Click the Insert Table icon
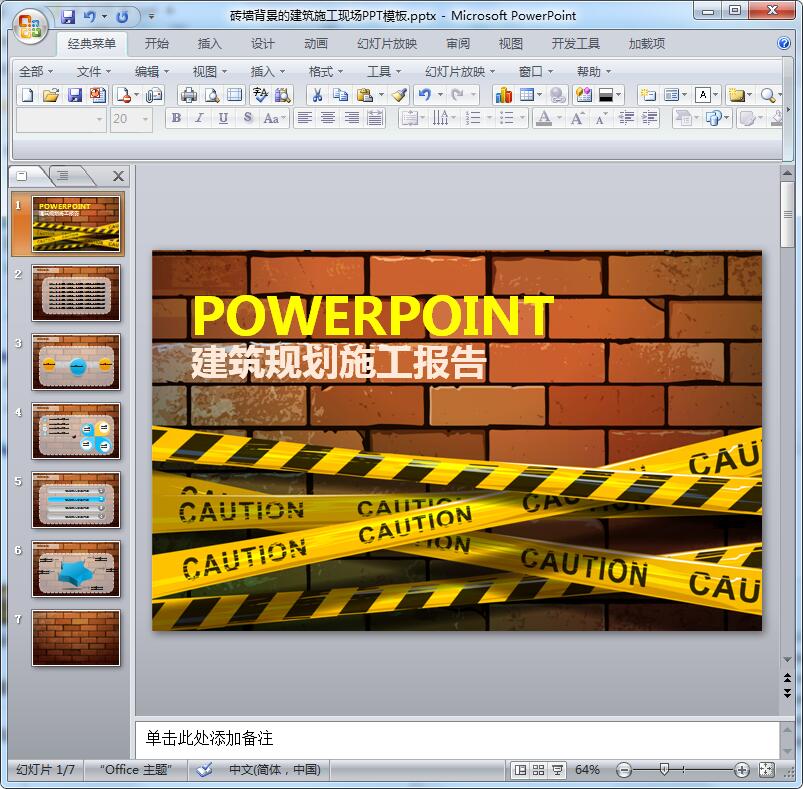 [x=526, y=95]
